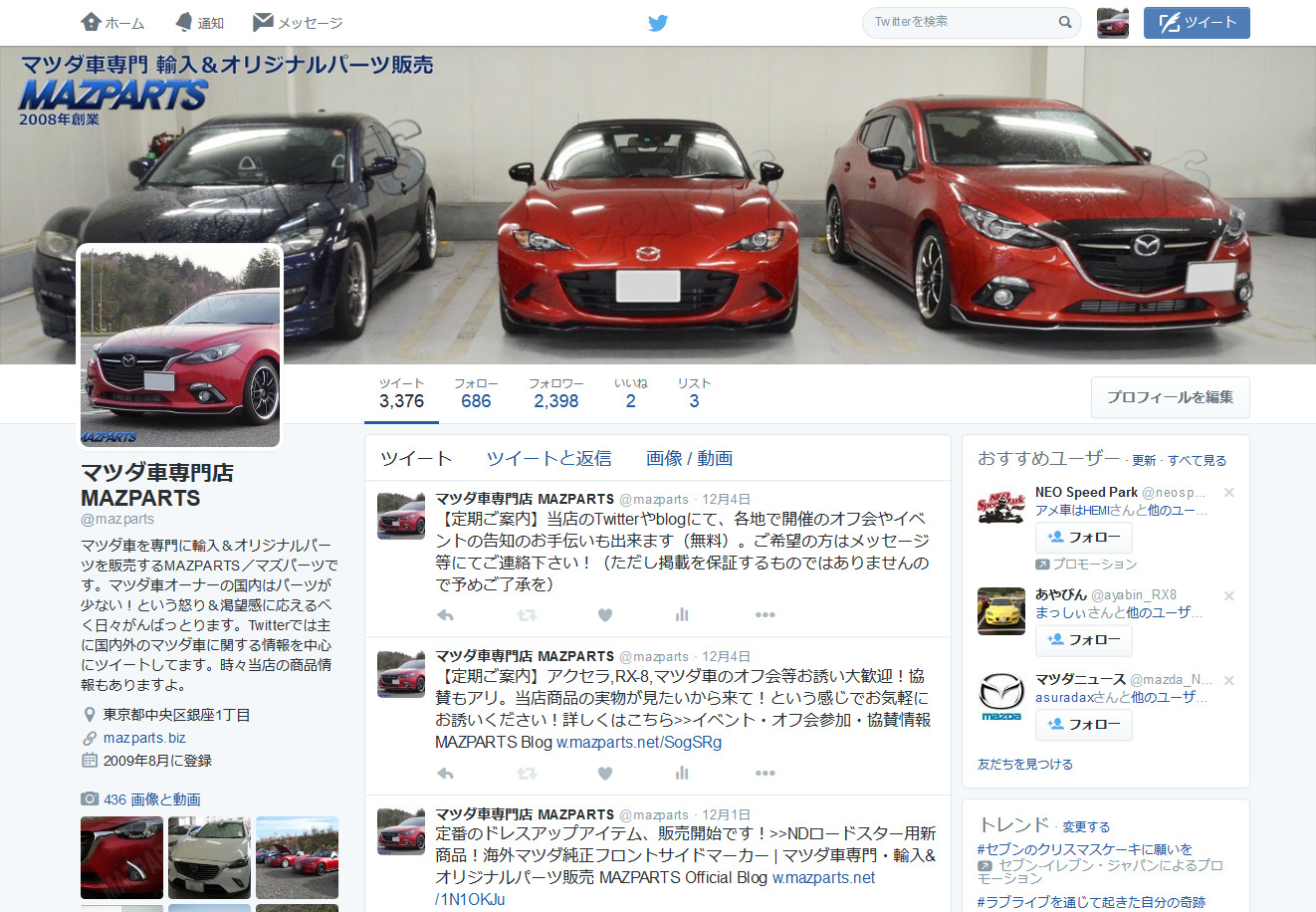Switch to the ツイートと返信 tab
Viewport: 1316px width, 912px height.
548,458
